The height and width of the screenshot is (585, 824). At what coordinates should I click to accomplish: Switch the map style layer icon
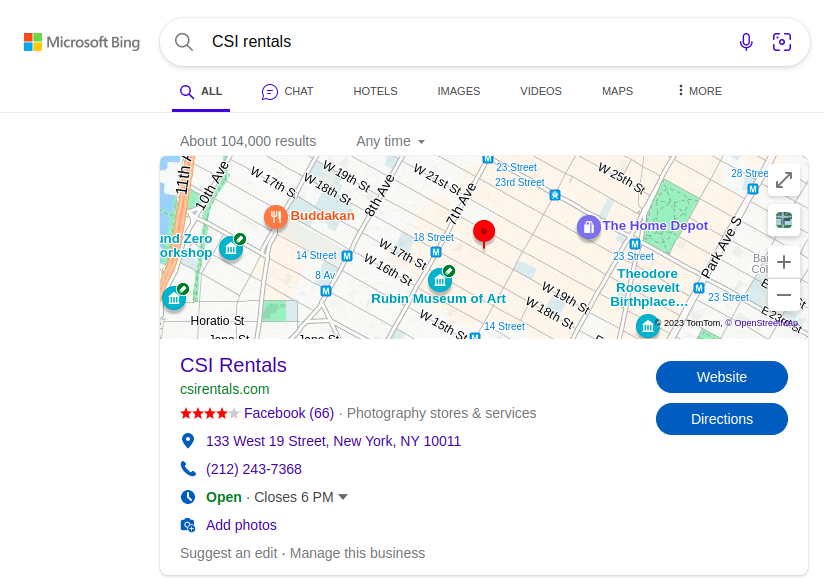tap(784, 220)
